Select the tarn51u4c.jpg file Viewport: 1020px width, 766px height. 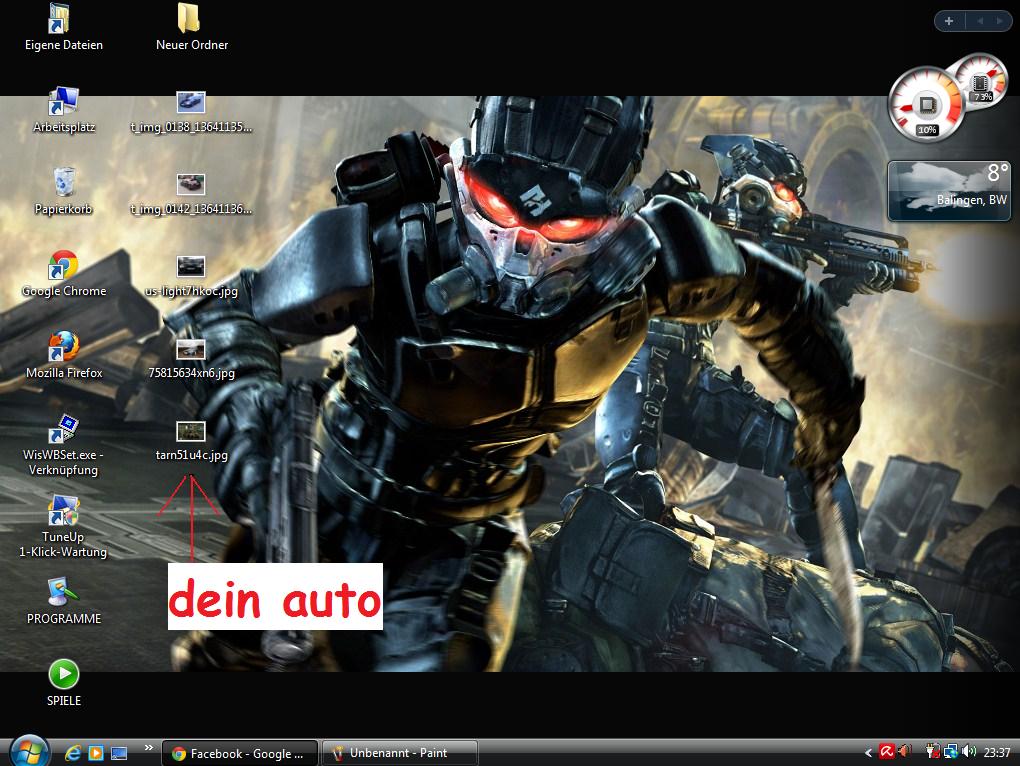coord(191,441)
